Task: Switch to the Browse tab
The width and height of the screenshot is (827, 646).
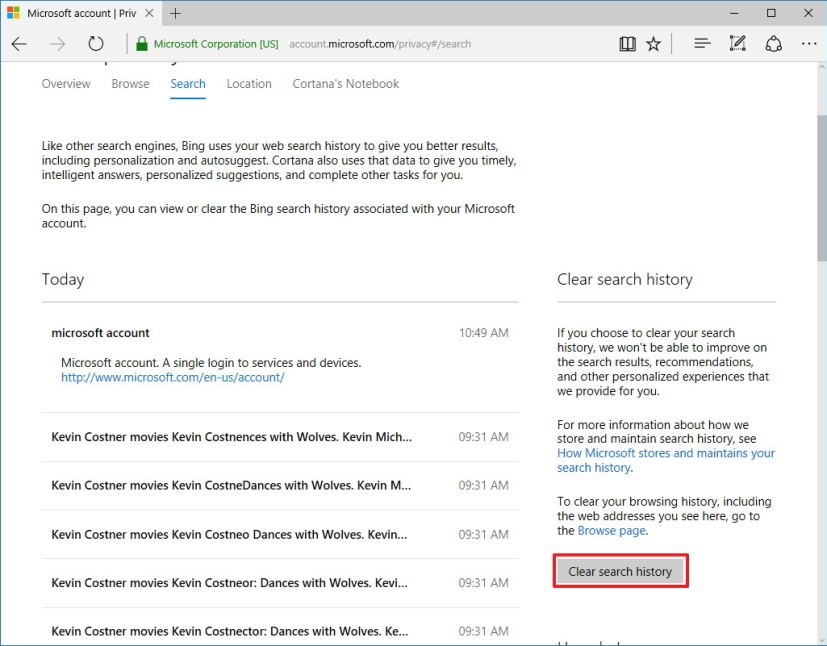Action: click(x=130, y=84)
